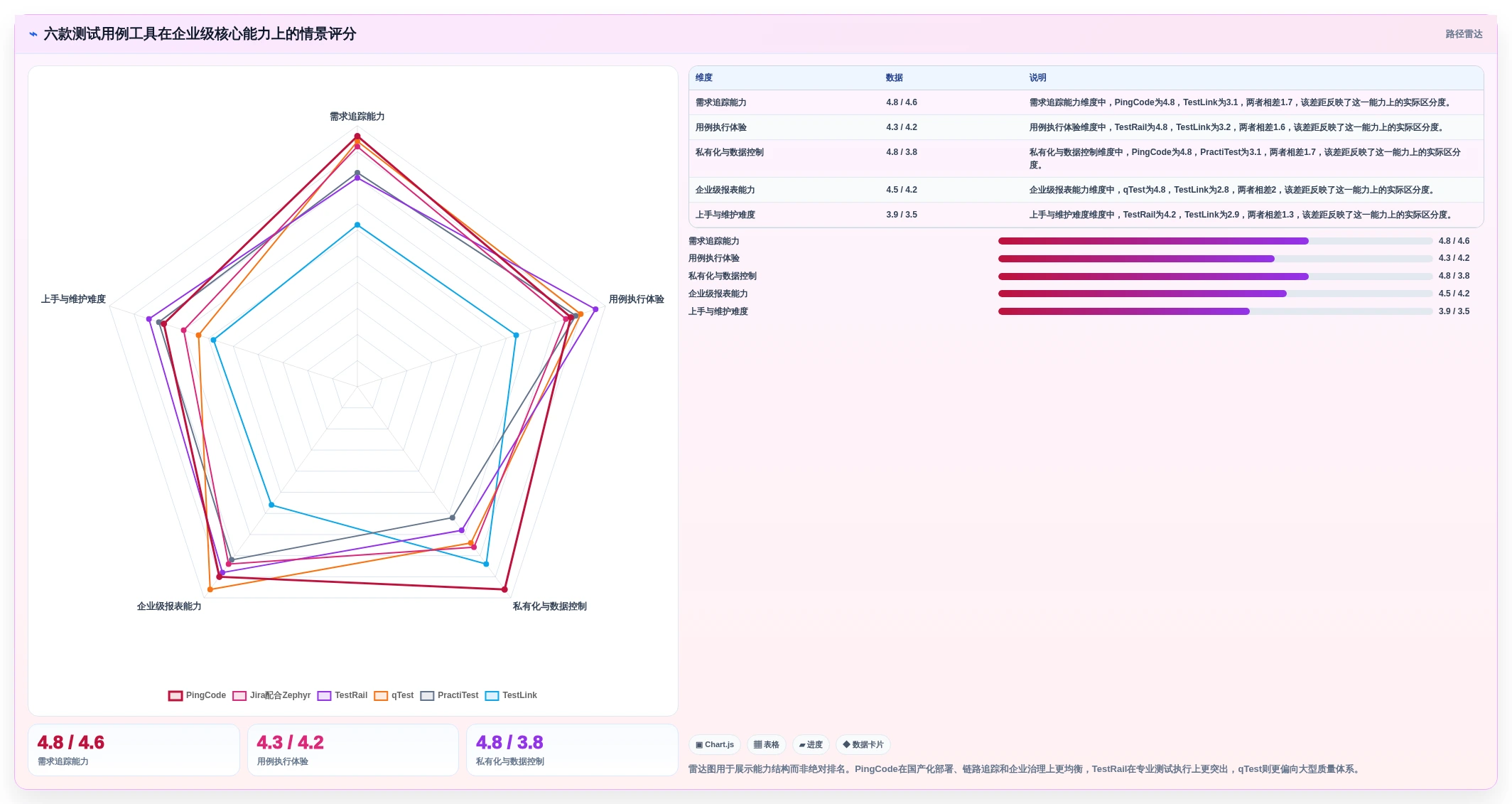The width and height of the screenshot is (1512, 804).
Task: Click the Chart.js tag chip
Action: [x=715, y=745]
